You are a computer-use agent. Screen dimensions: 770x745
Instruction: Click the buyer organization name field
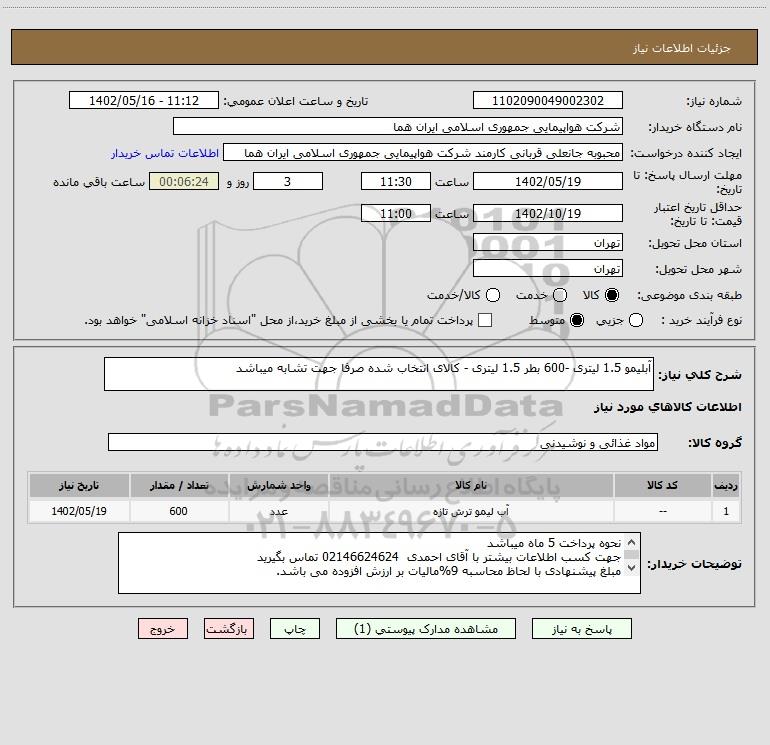[x=398, y=127]
